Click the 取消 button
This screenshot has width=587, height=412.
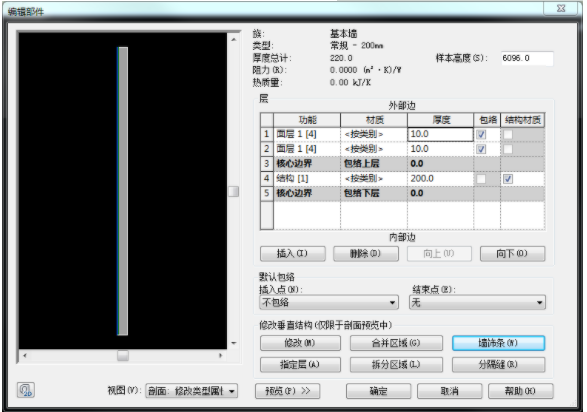point(450,391)
